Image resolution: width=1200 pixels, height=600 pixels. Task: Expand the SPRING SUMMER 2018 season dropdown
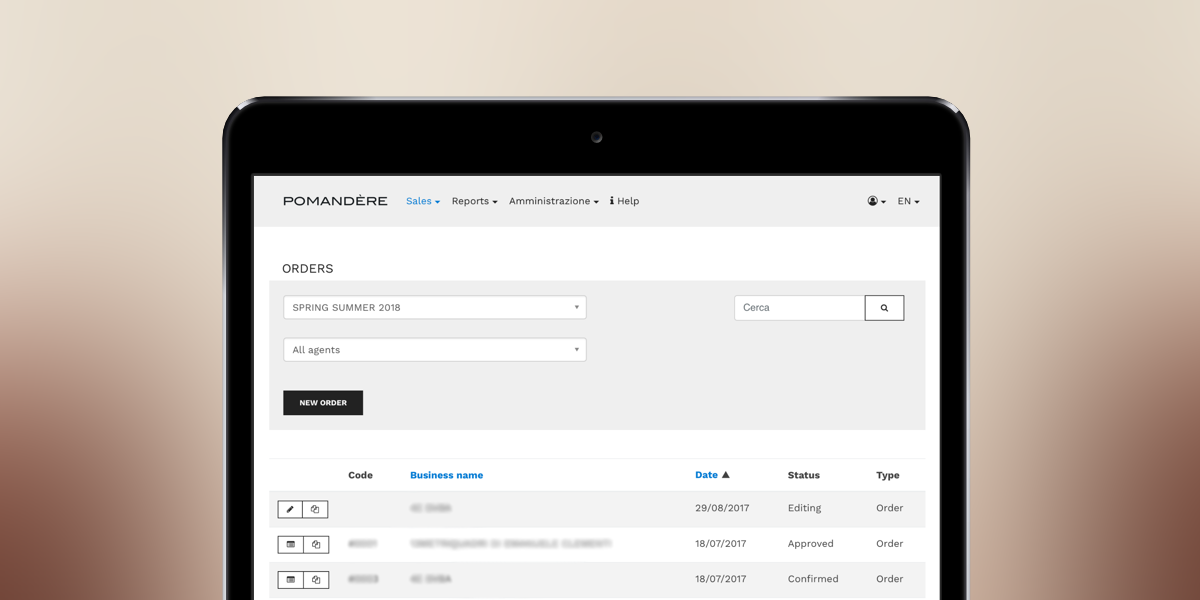click(x=434, y=308)
